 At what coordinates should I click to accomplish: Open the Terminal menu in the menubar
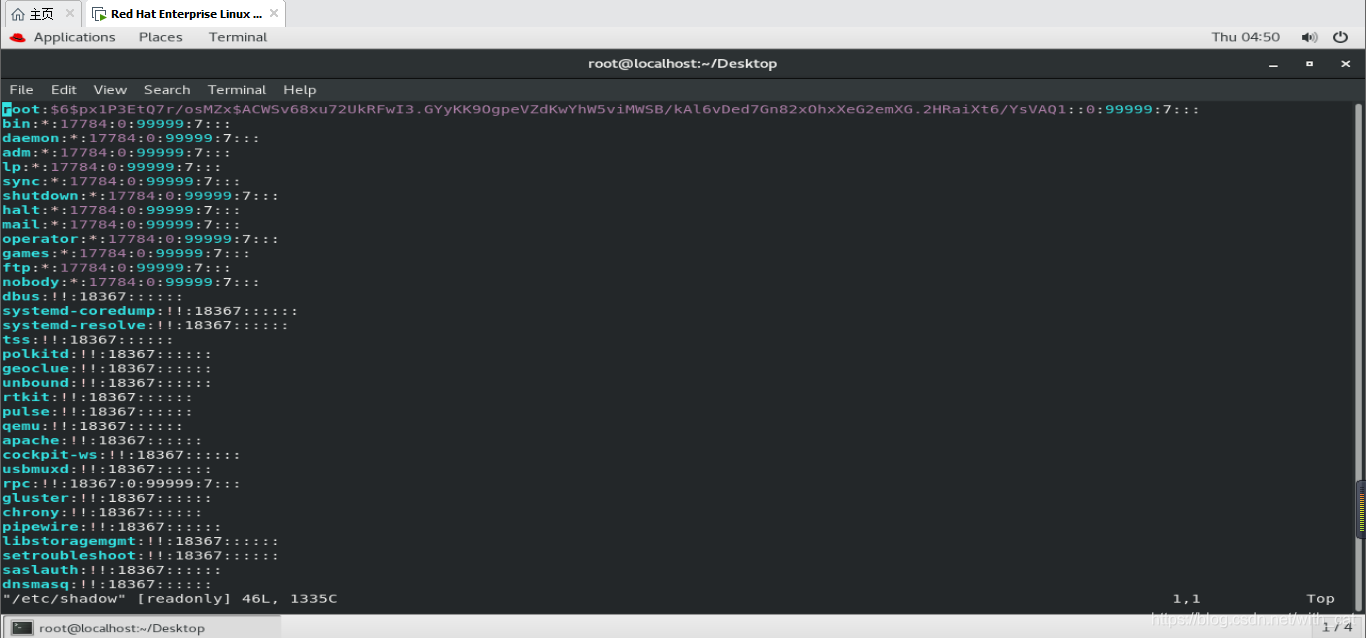(237, 89)
